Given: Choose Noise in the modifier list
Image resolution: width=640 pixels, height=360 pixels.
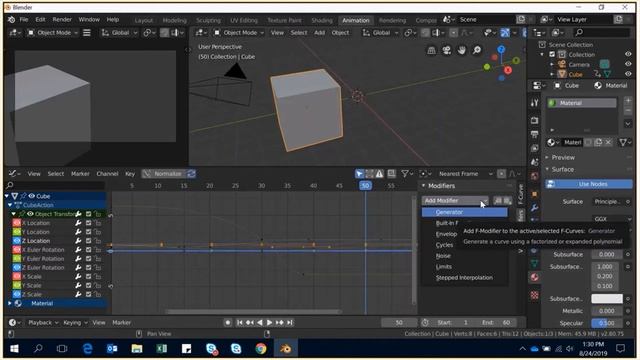Looking at the screenshot, I should tap(443, 256).
